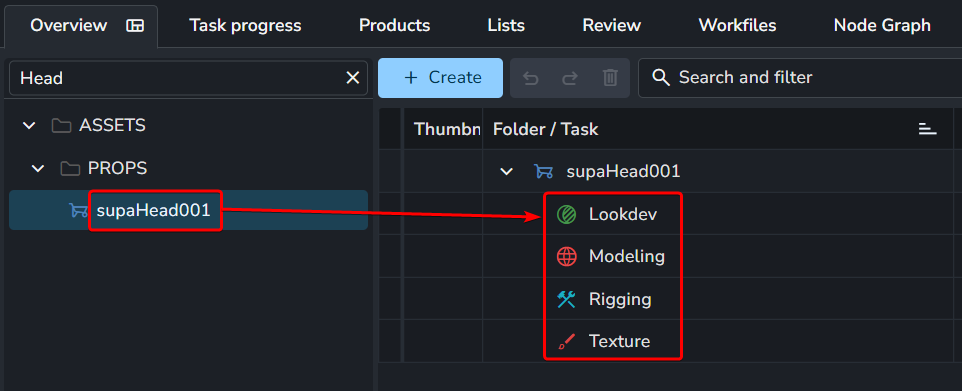Open the Products tab
This screenshot has width=962, height=391.
click(x=394, y=26)
